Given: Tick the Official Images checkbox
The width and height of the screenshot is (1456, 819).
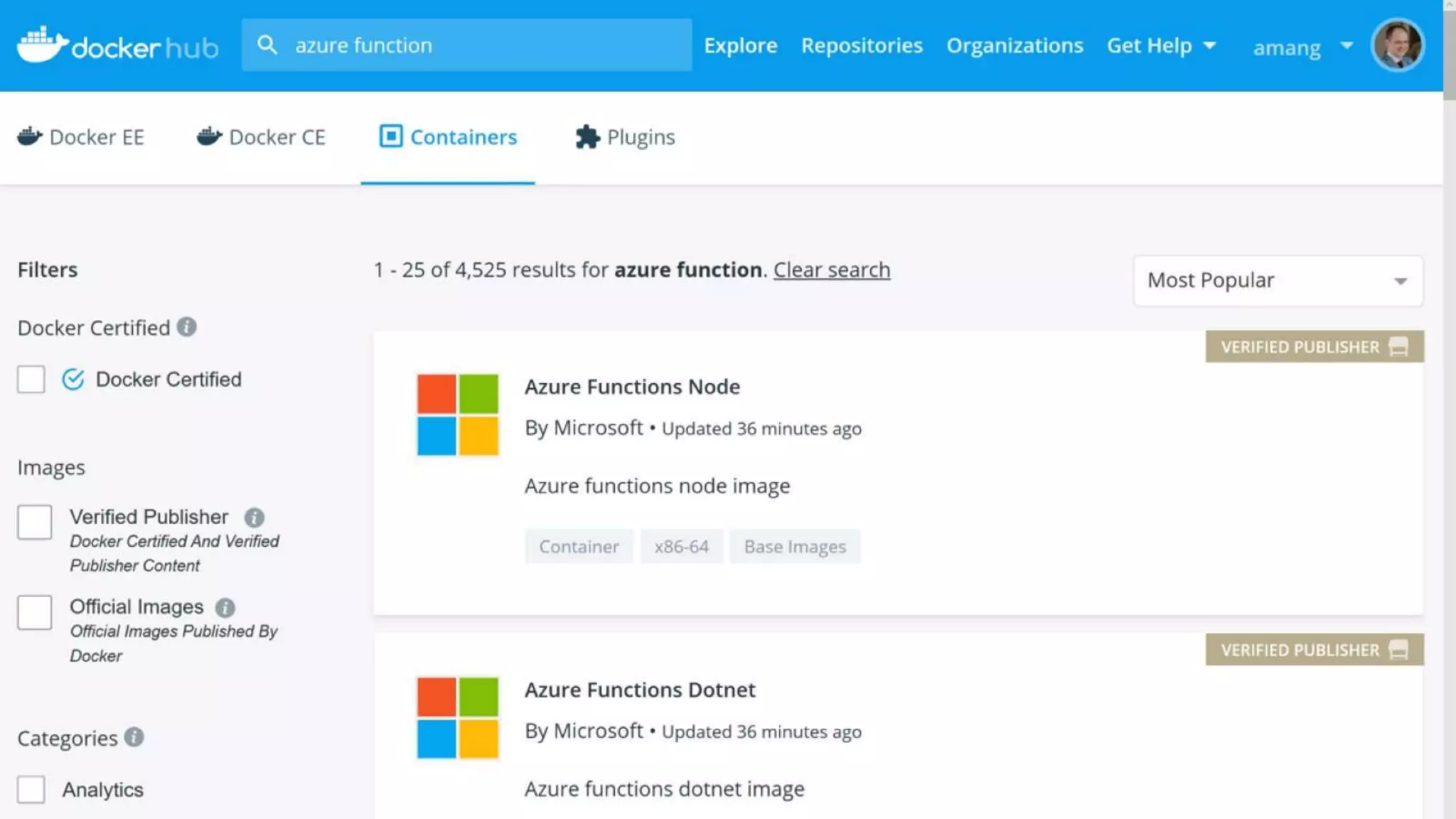Looking at the screenshot, I should [35, 613].
